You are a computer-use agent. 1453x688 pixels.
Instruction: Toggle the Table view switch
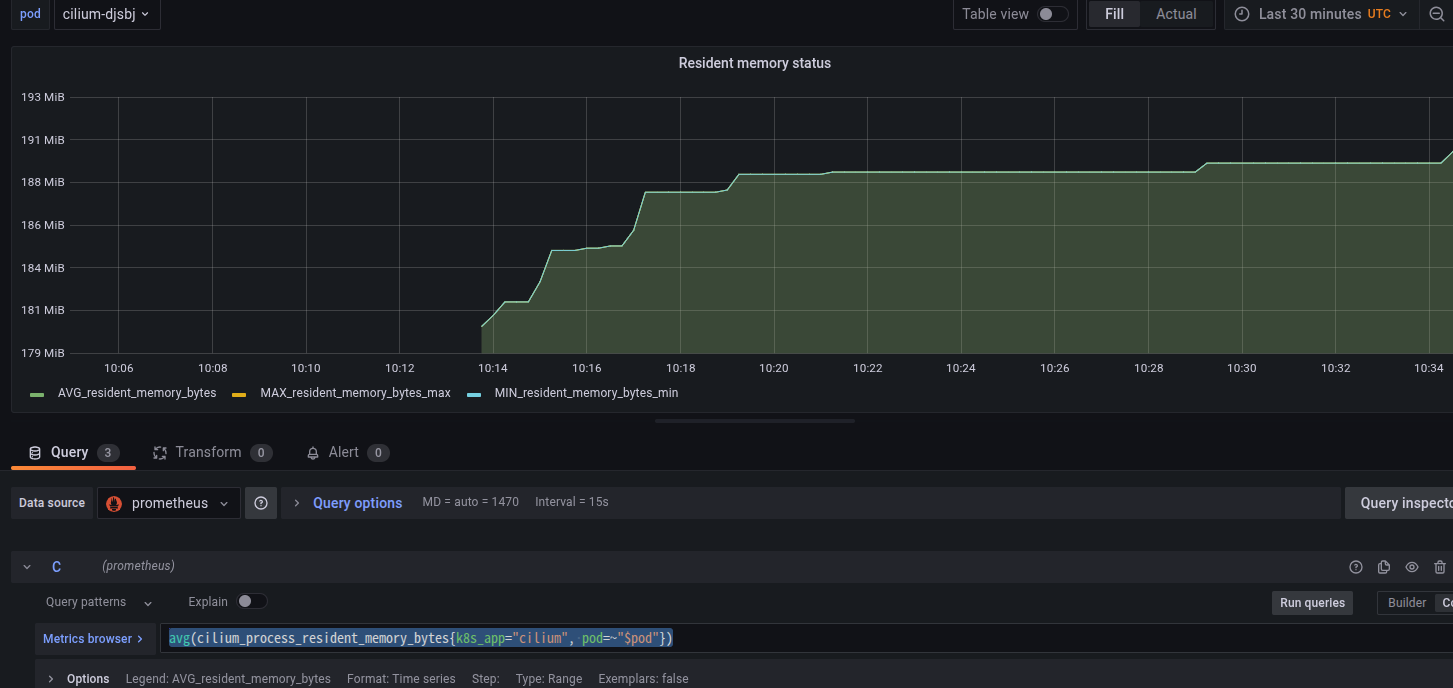point(1053,14)
